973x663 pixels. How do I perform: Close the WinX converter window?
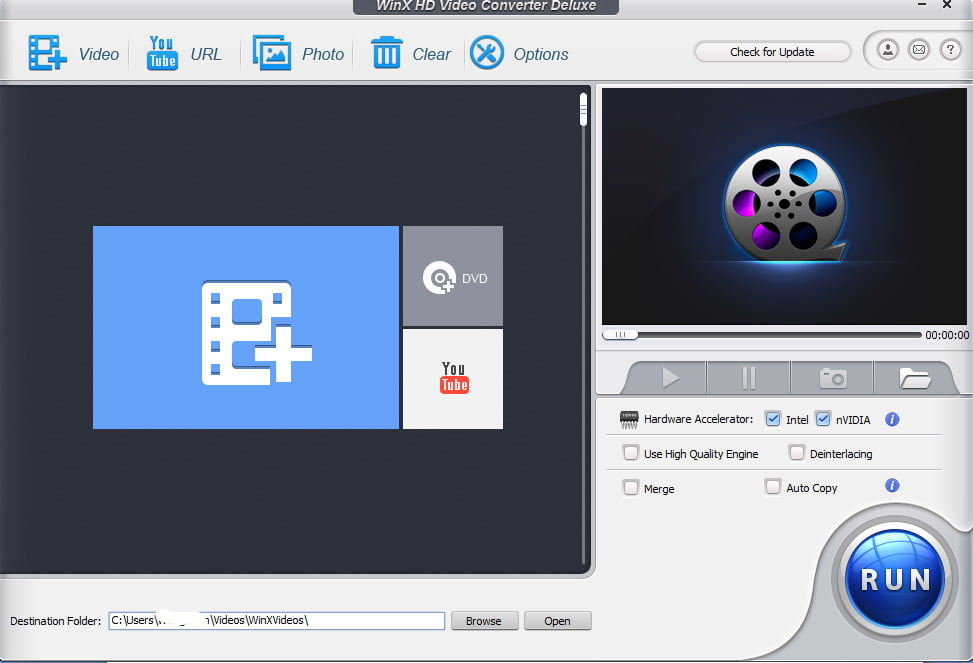click(947, 5)
